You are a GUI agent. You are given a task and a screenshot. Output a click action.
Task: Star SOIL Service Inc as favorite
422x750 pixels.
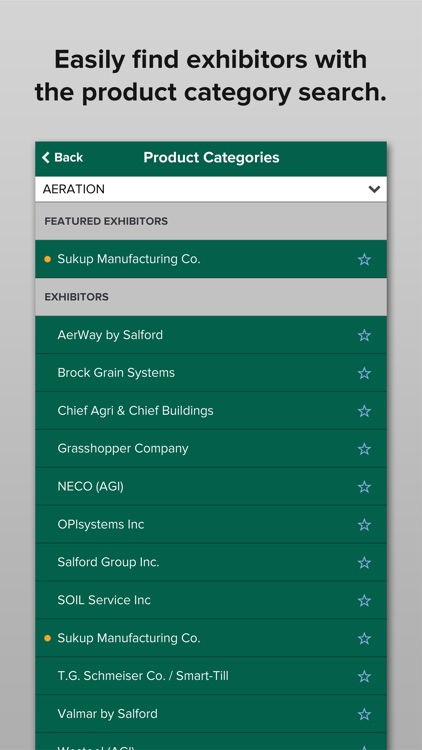tap(364, 600)
